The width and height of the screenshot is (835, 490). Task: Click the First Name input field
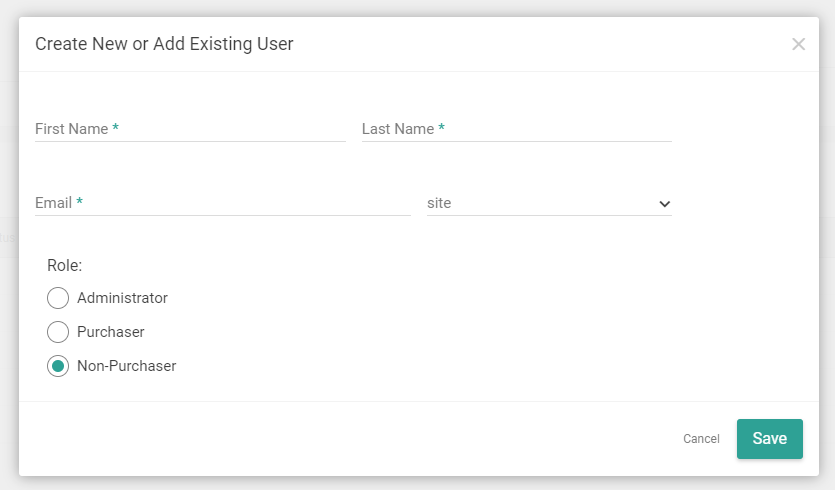[190, 129]
